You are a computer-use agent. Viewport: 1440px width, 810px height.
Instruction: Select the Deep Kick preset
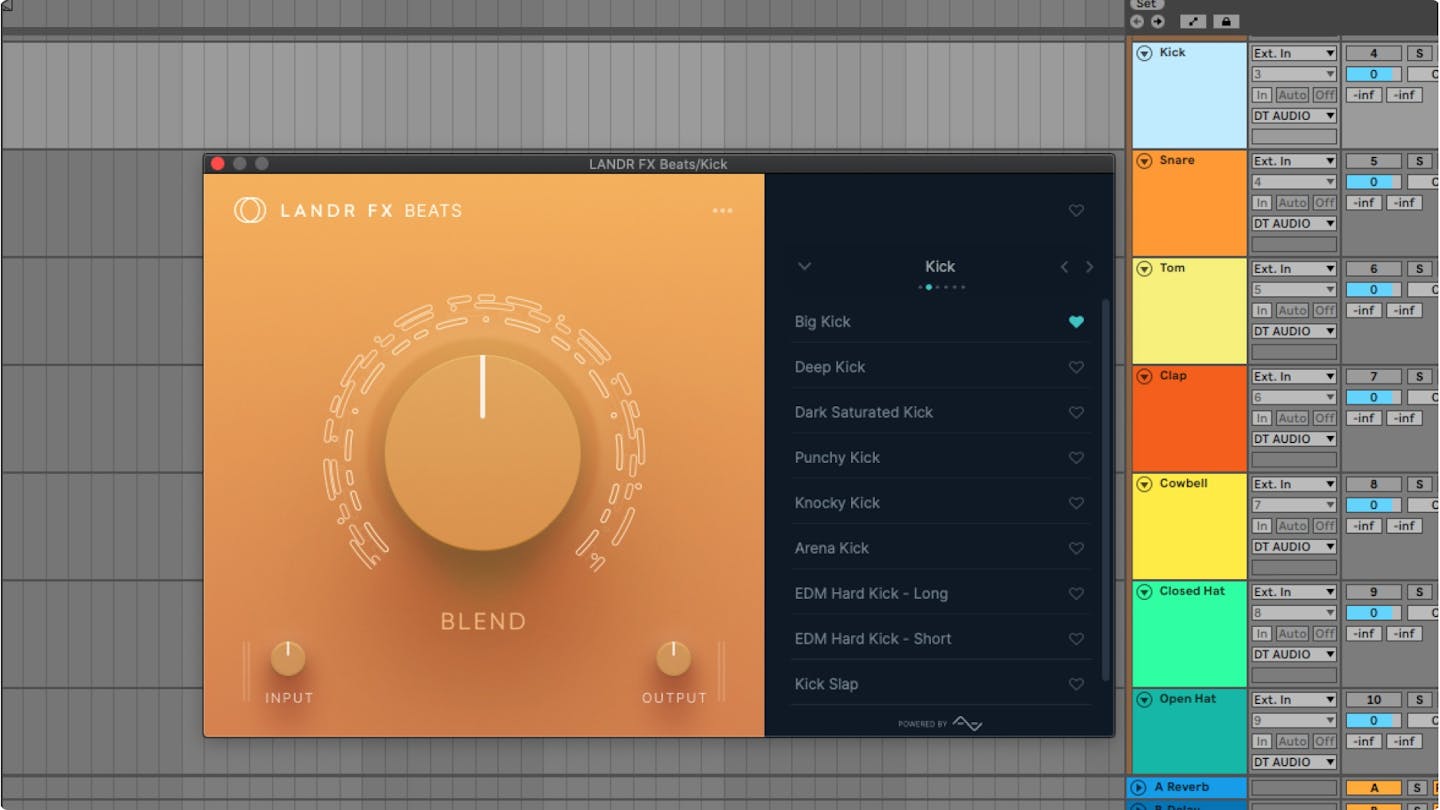830,367
